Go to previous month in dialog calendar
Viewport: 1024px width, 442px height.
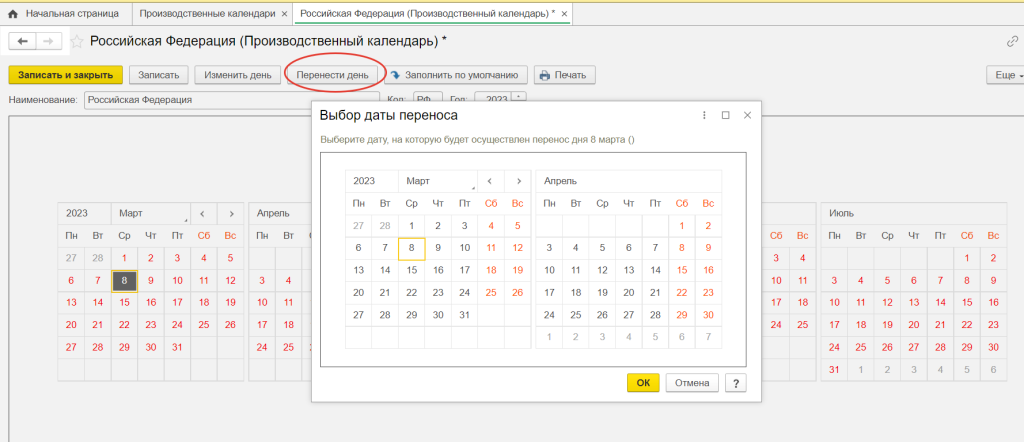click(x=490, y=181)
